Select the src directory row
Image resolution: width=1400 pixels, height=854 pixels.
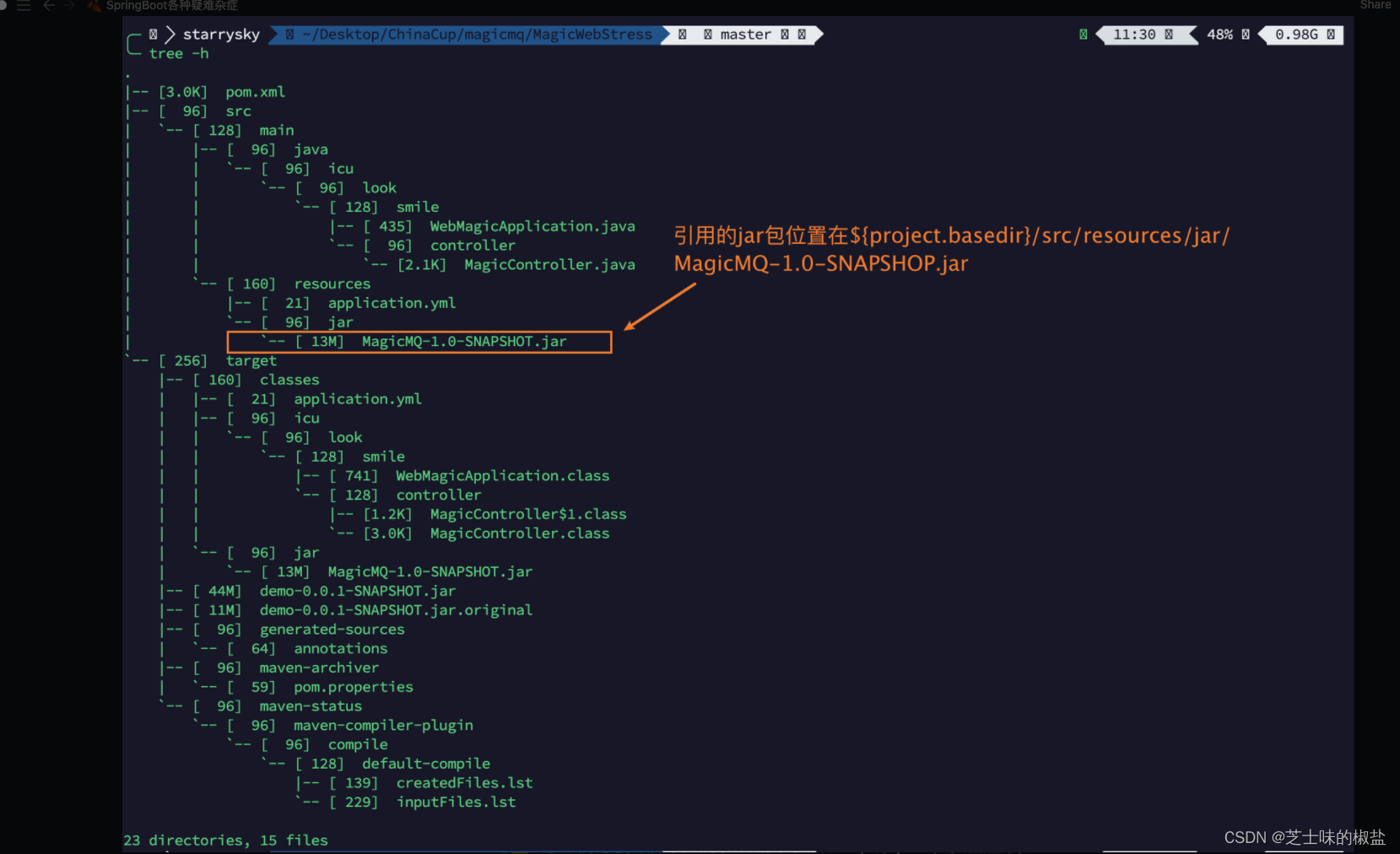[188, 111]
